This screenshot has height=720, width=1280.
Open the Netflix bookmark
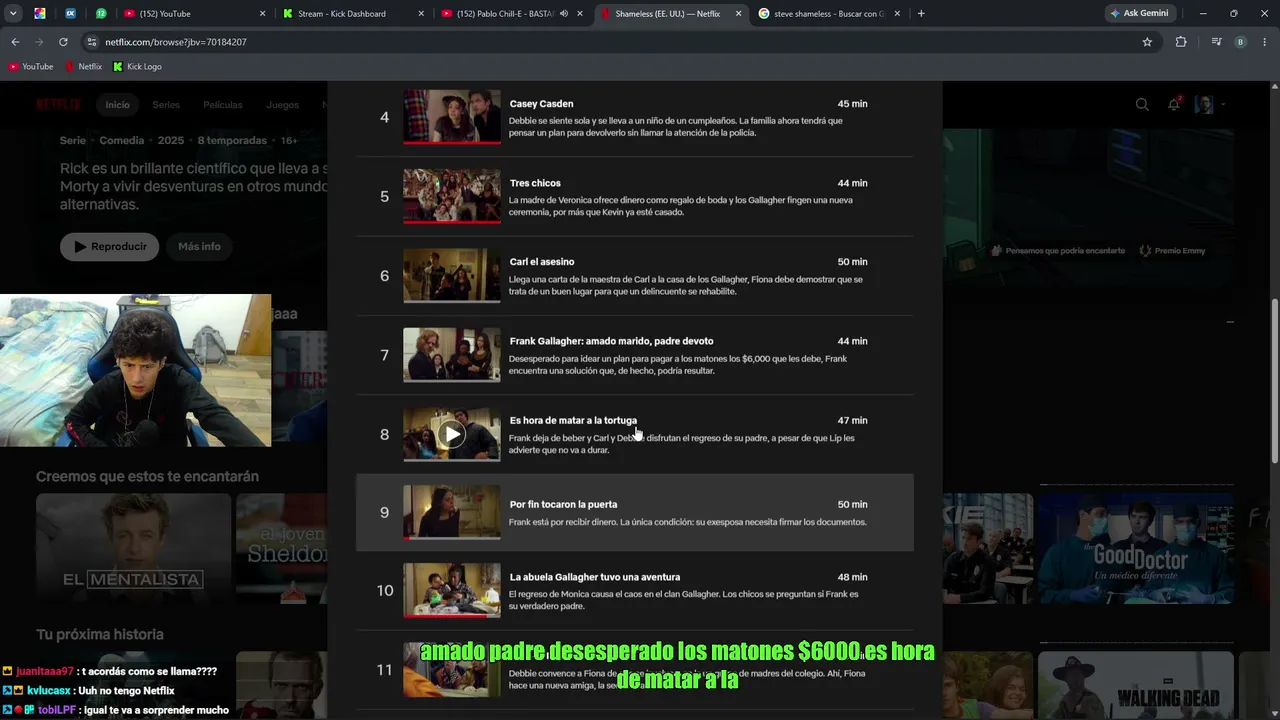pyautogui.click(x=83, y=67)
